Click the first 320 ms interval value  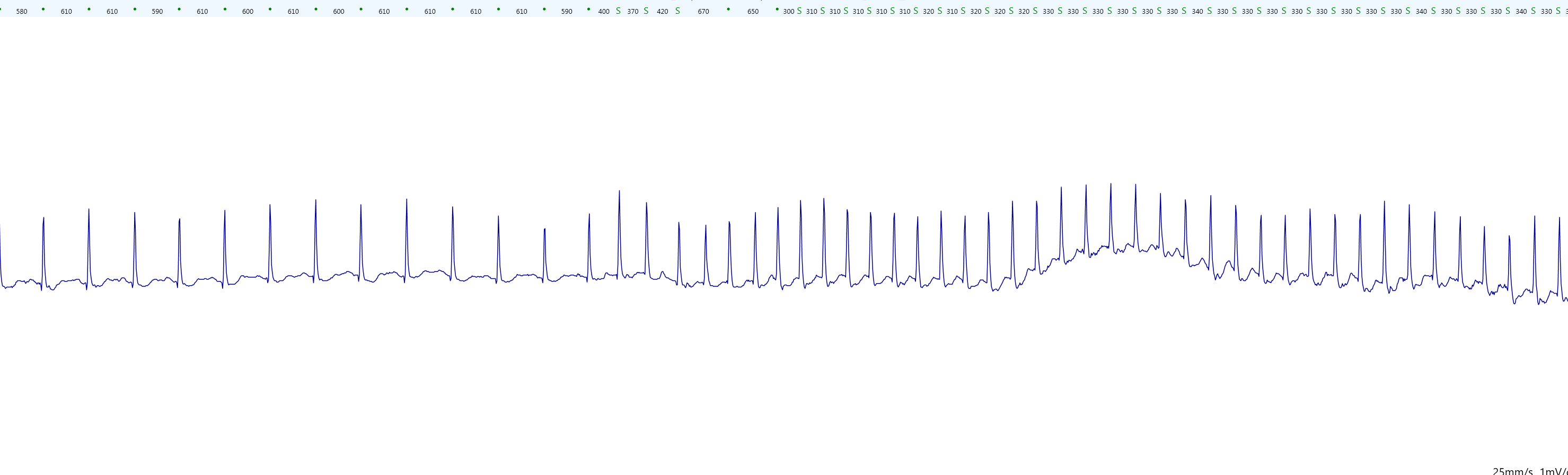(928, 12)
